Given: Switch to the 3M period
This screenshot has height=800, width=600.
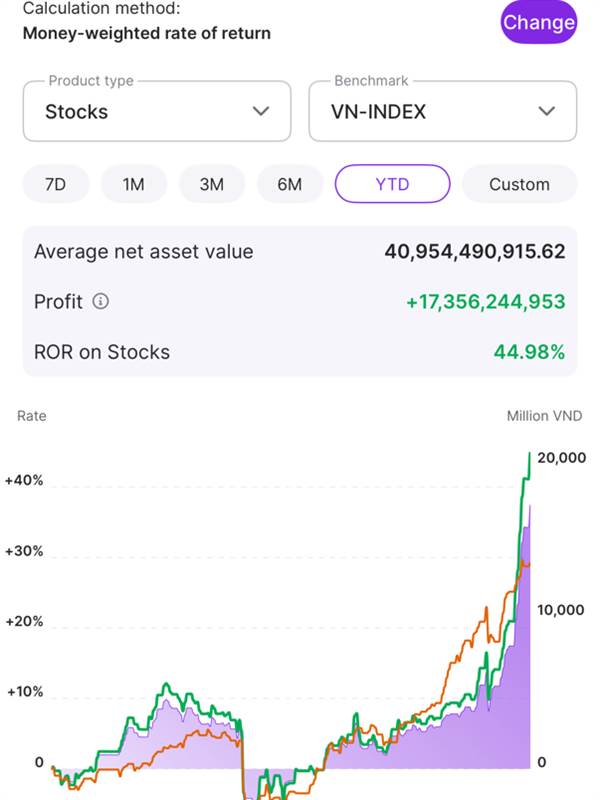Looking at the screenshot, I should coord(212,184).
